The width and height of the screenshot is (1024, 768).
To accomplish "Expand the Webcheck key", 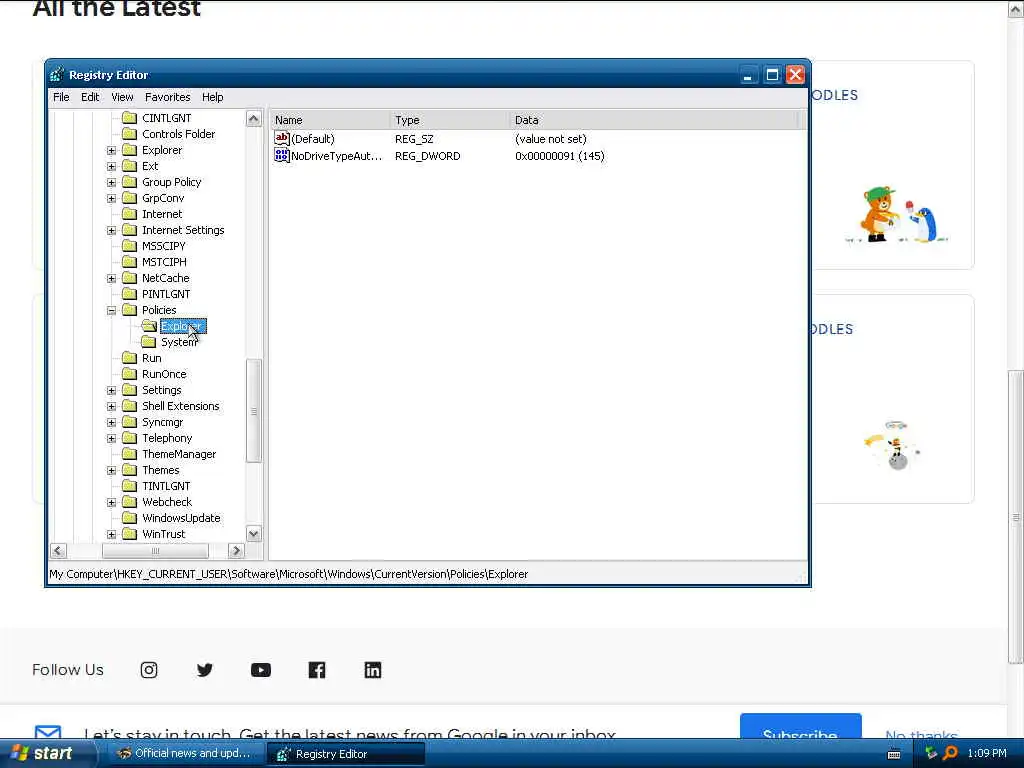I will pyautogui.click(x=112, y=502).
